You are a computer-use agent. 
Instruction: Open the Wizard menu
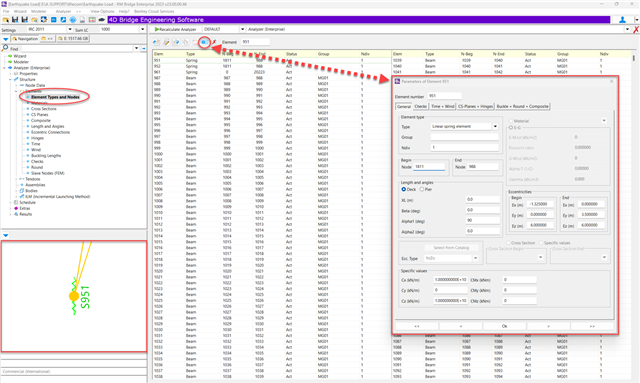20,11
